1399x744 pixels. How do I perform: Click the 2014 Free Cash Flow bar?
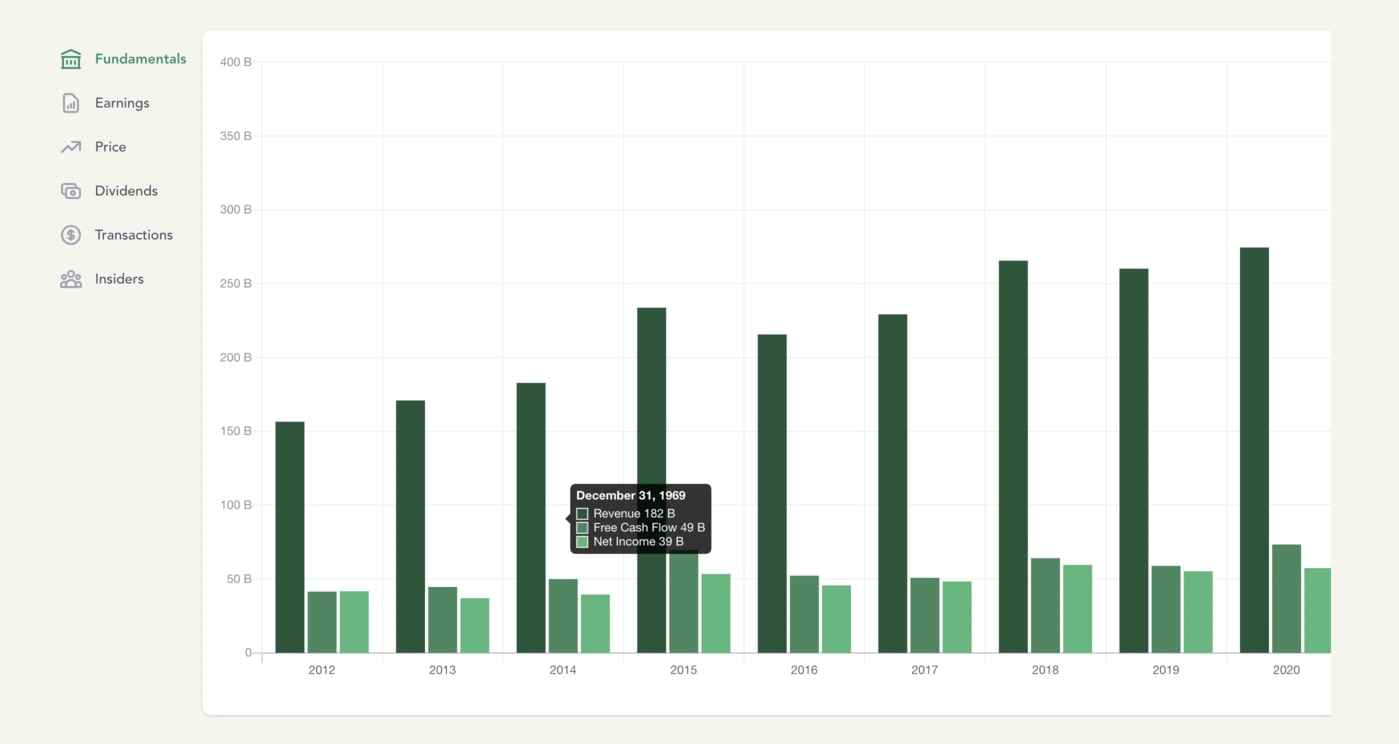click(563, 616)
